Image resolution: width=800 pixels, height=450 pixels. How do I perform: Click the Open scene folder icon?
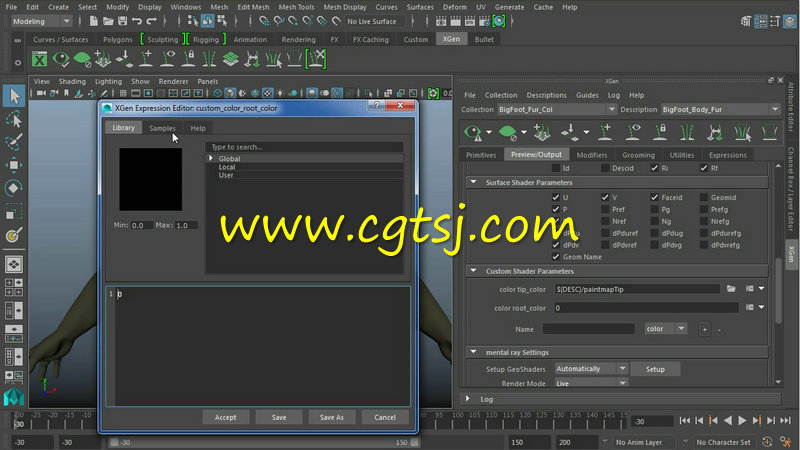[108, 21]
